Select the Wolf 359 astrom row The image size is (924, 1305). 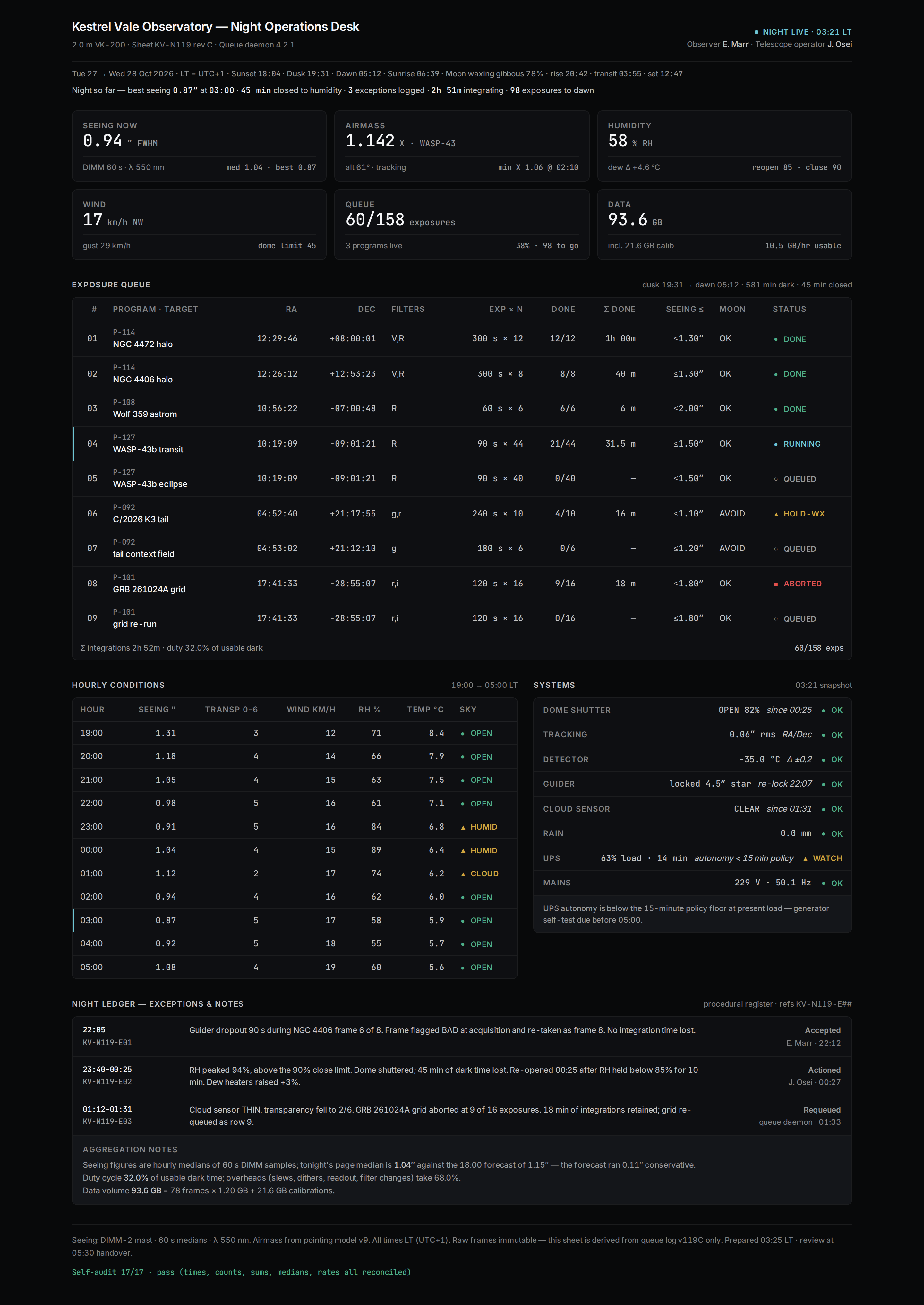(462, 408)
